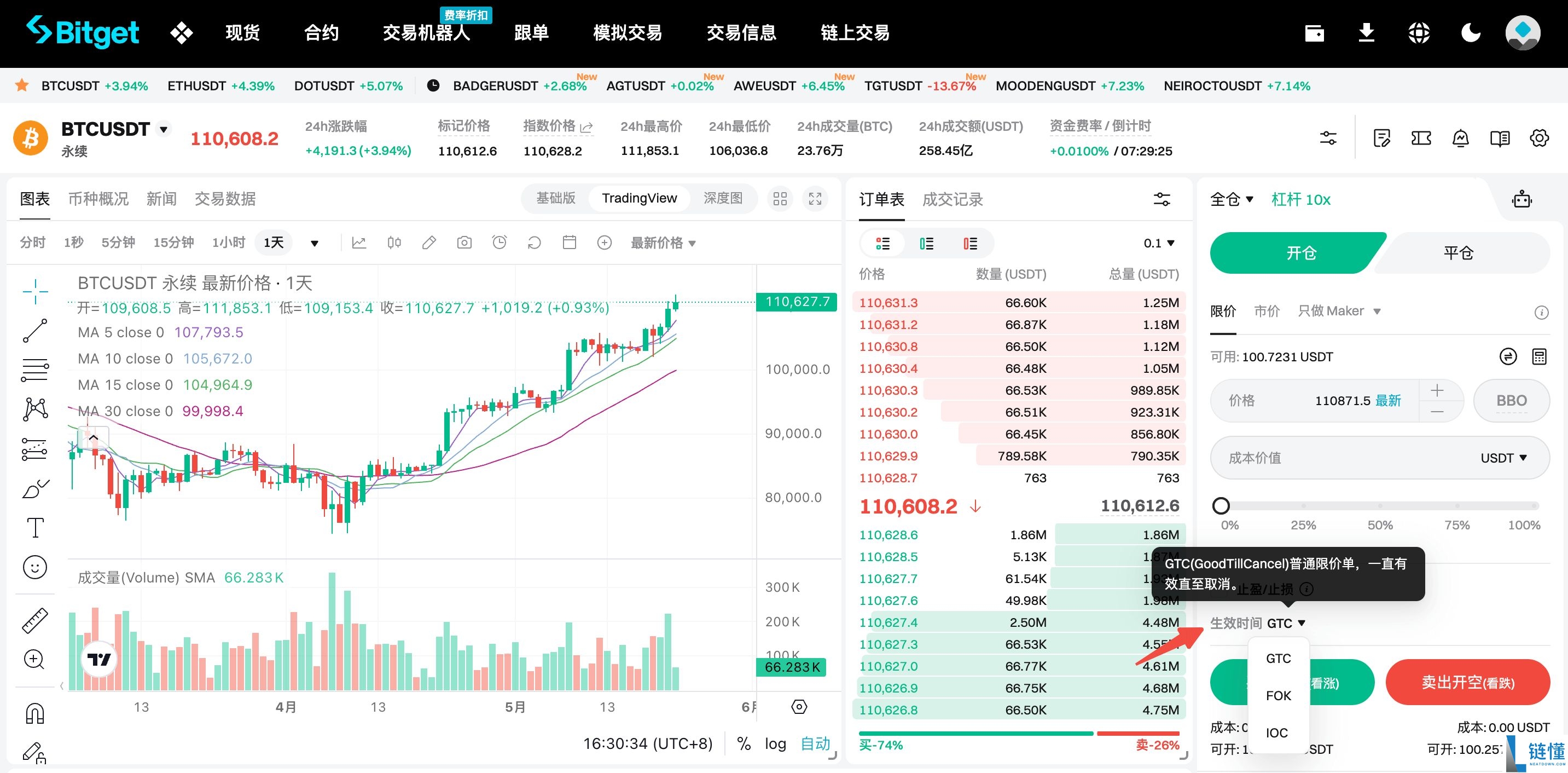Image resolution: width=1568 pixels, height=773 pixels.
Task: Toggle percent scale on chart
Action: [743, 743]
